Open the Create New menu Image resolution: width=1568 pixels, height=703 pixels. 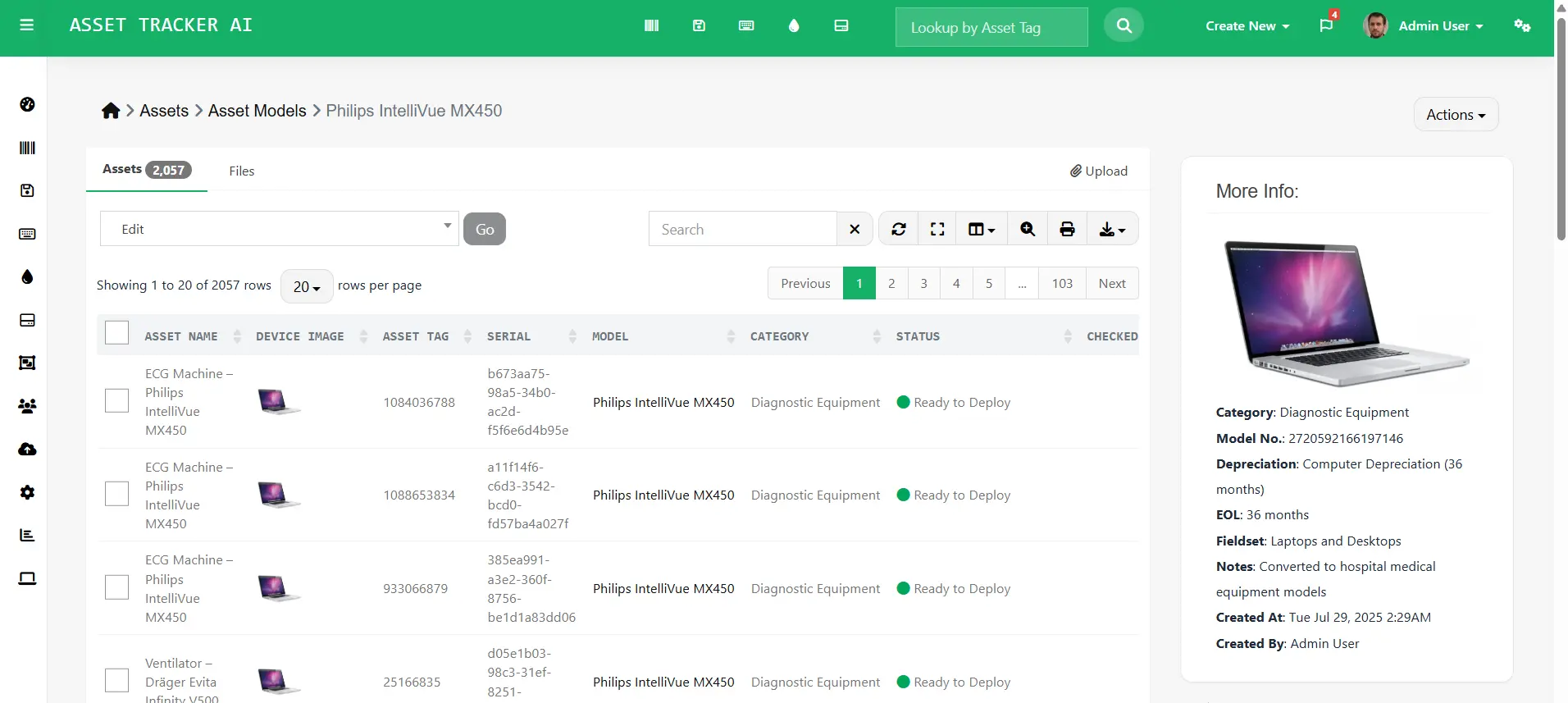click(1247, 26)
